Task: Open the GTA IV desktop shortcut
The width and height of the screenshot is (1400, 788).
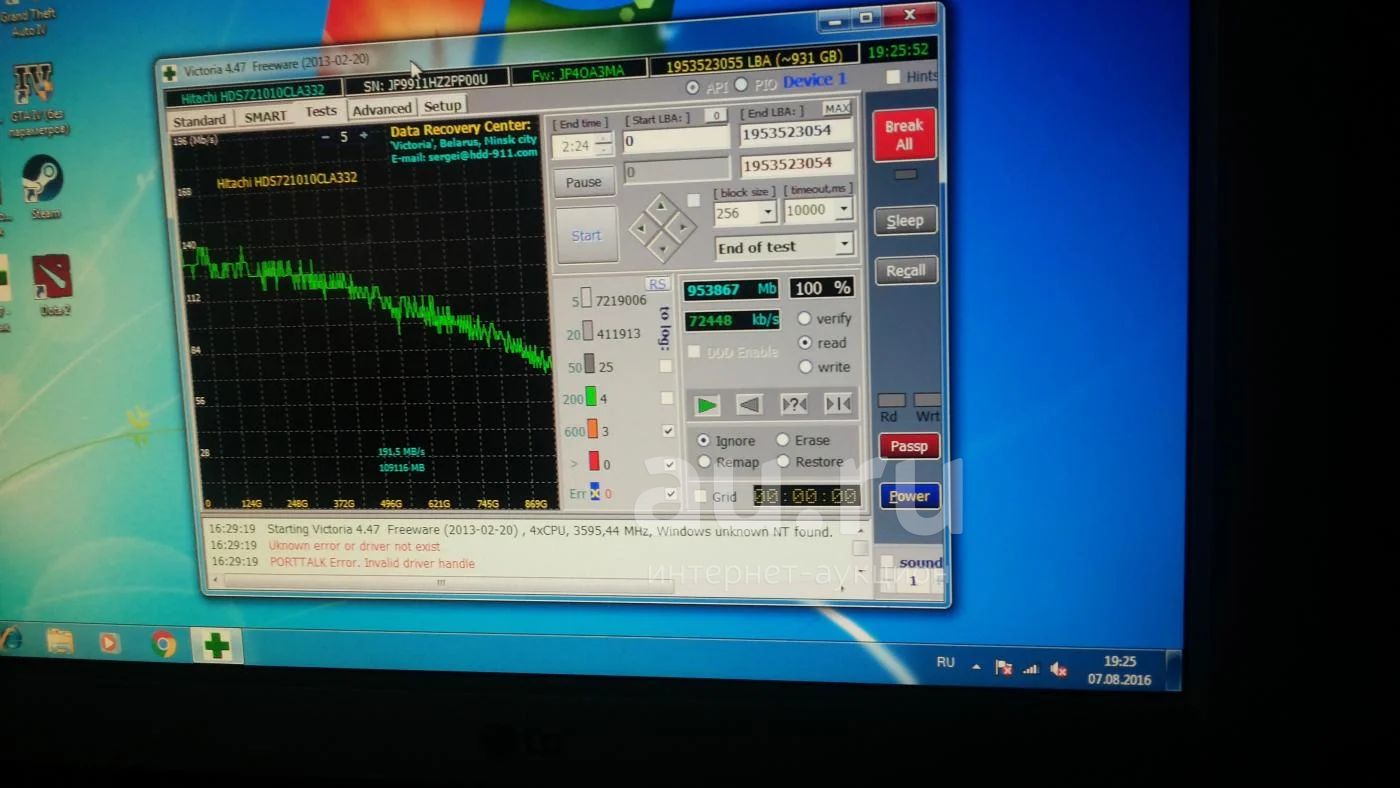Action: pyautogui.click(x=36, y=100)
